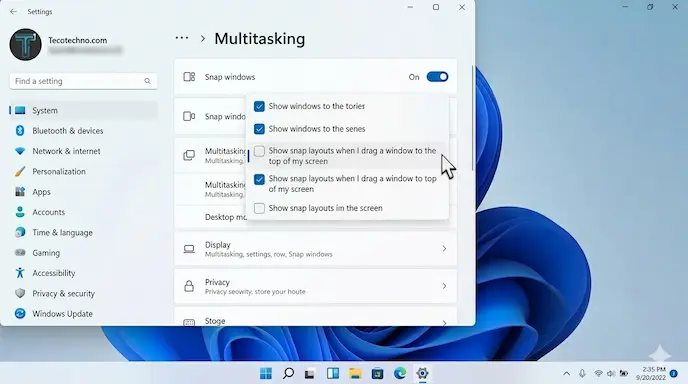Click the Bluetooth icon in sidebar
Viewport: 688px width, 384px height.
(20, 131)
